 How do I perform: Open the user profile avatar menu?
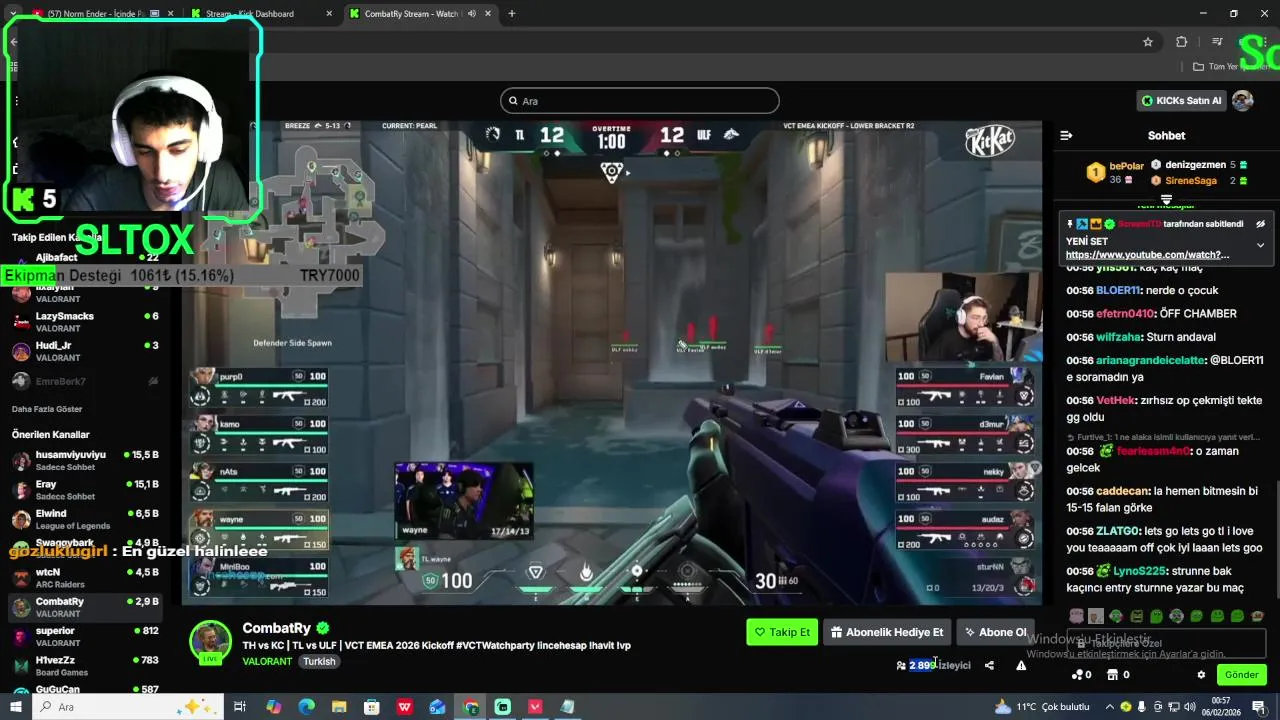pos(1243,101)
